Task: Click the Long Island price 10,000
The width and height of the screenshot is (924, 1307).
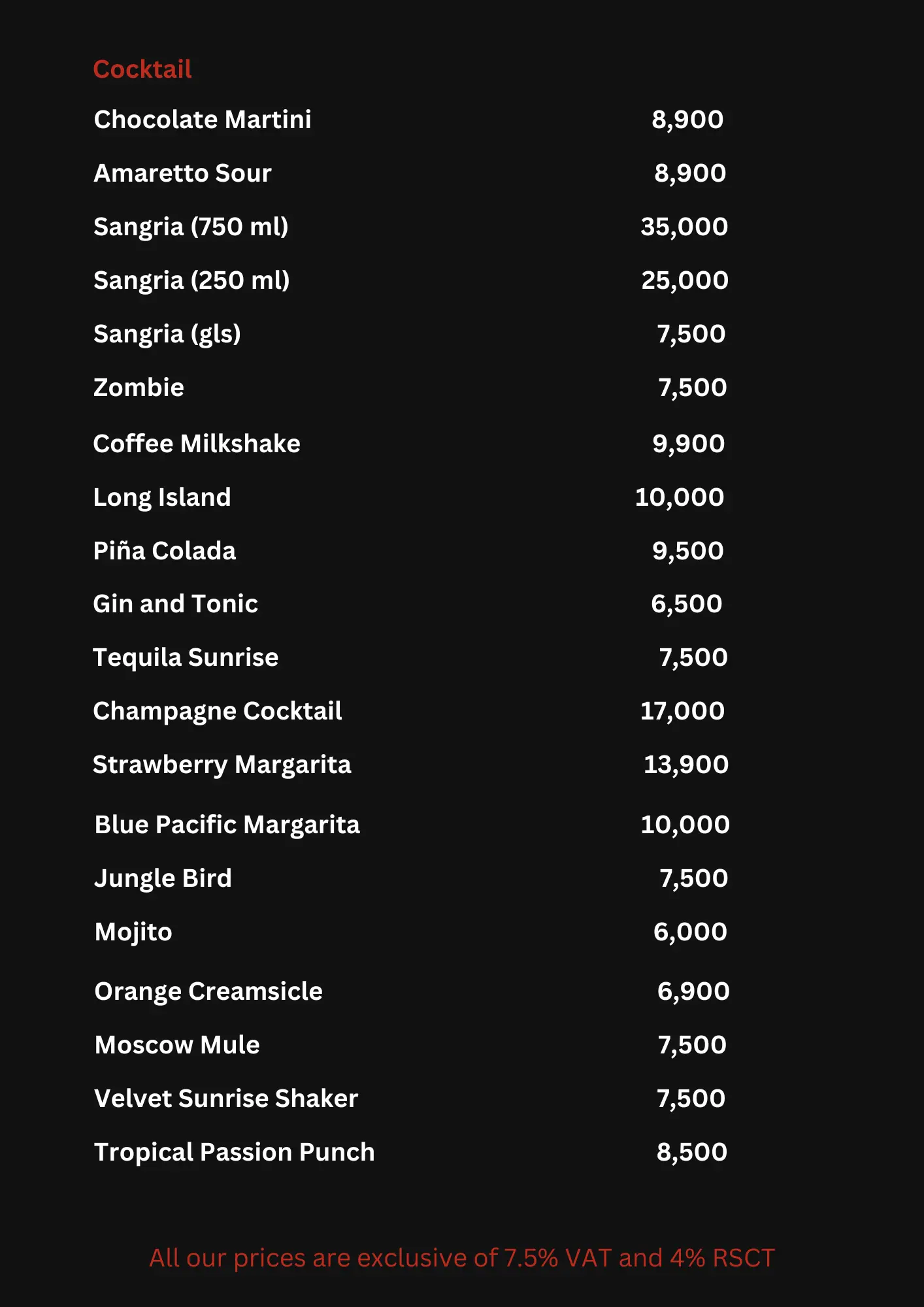Action: 680,497
